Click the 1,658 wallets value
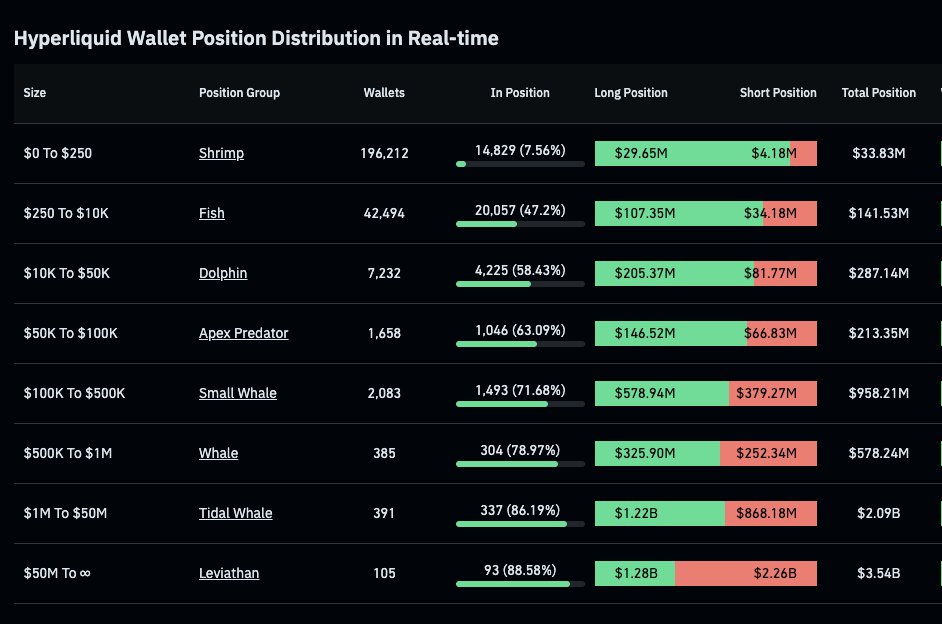This screenshot has width=942, height=624. pos(384,333)
